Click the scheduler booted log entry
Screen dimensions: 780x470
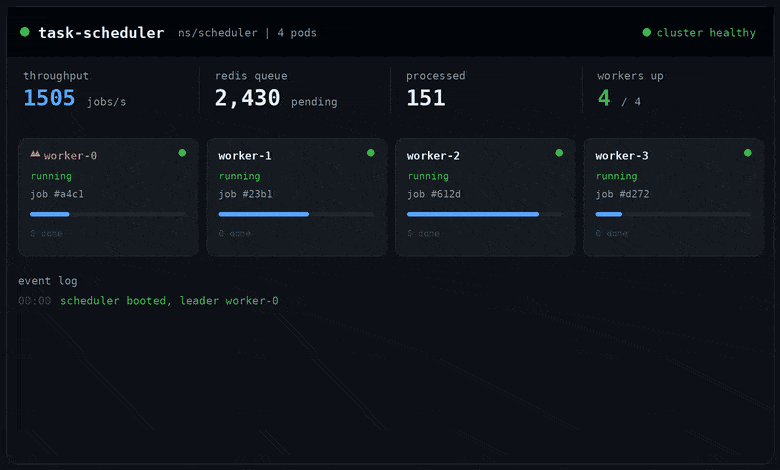point(169,301)
